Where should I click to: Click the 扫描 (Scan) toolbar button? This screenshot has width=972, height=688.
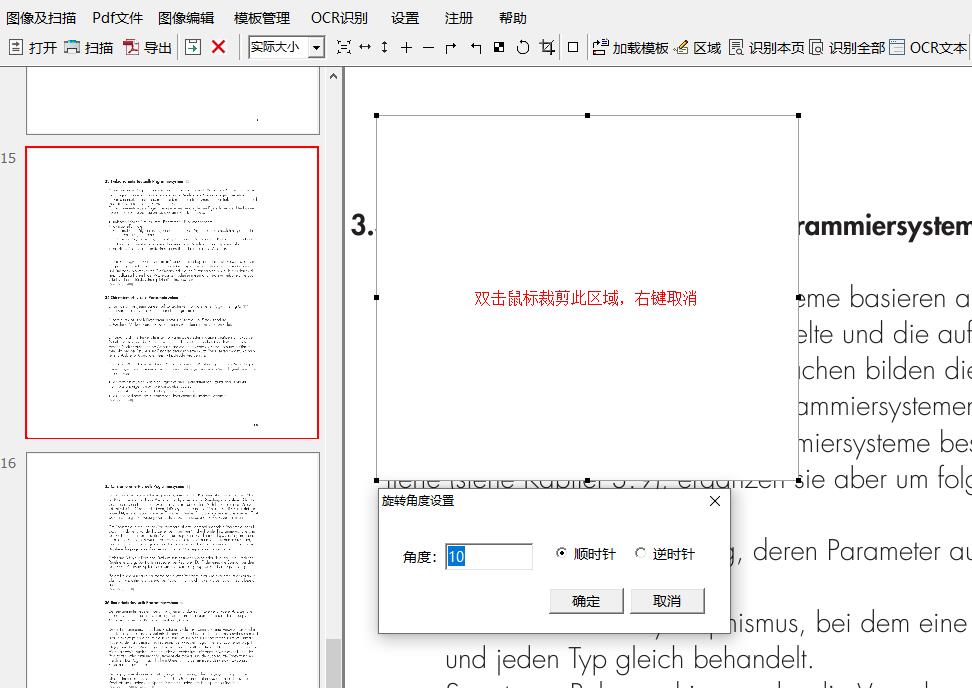89,47
